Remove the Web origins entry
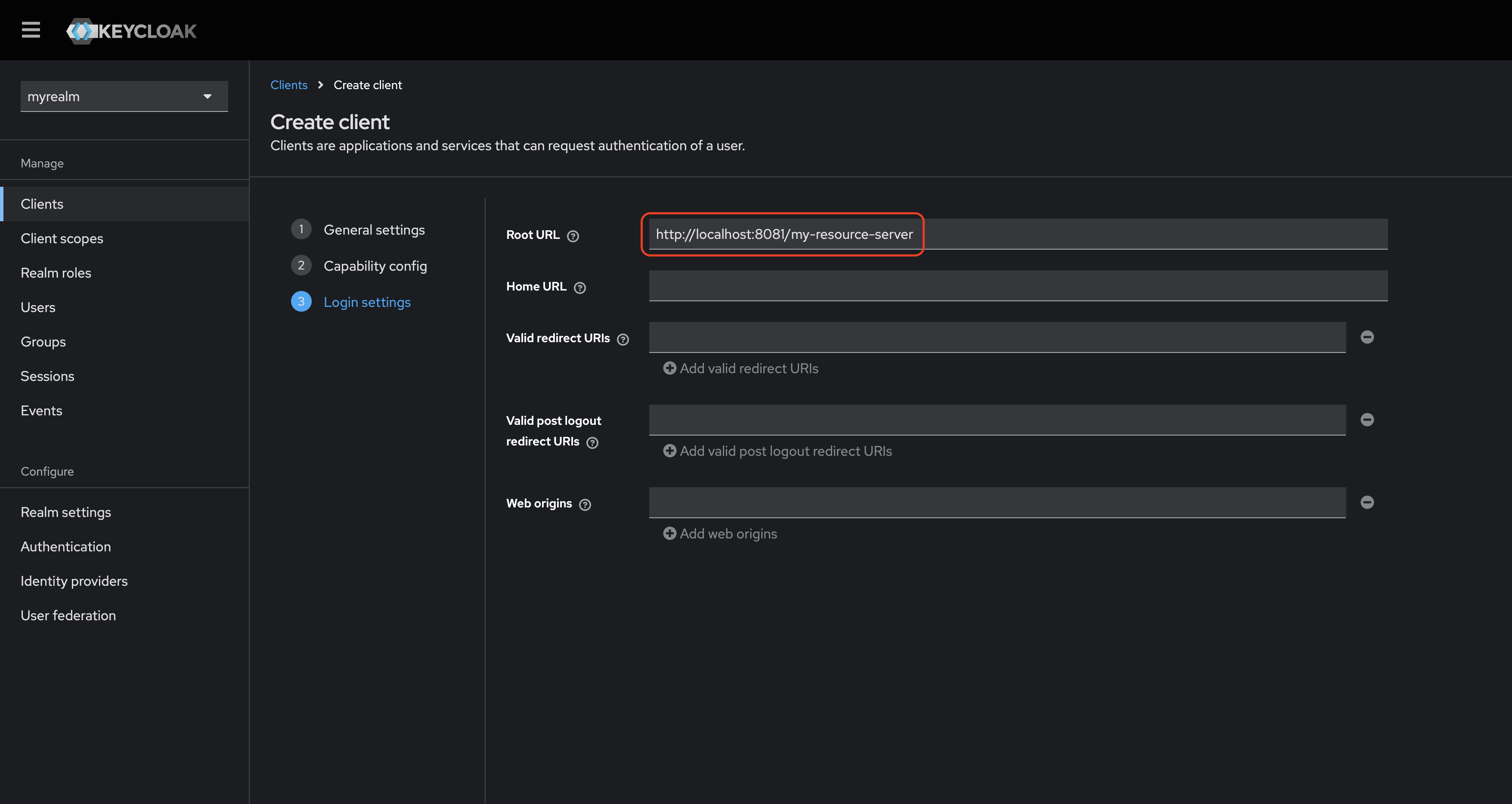This screenshot has width=1512, height=804. click(x=1367, y=502)
